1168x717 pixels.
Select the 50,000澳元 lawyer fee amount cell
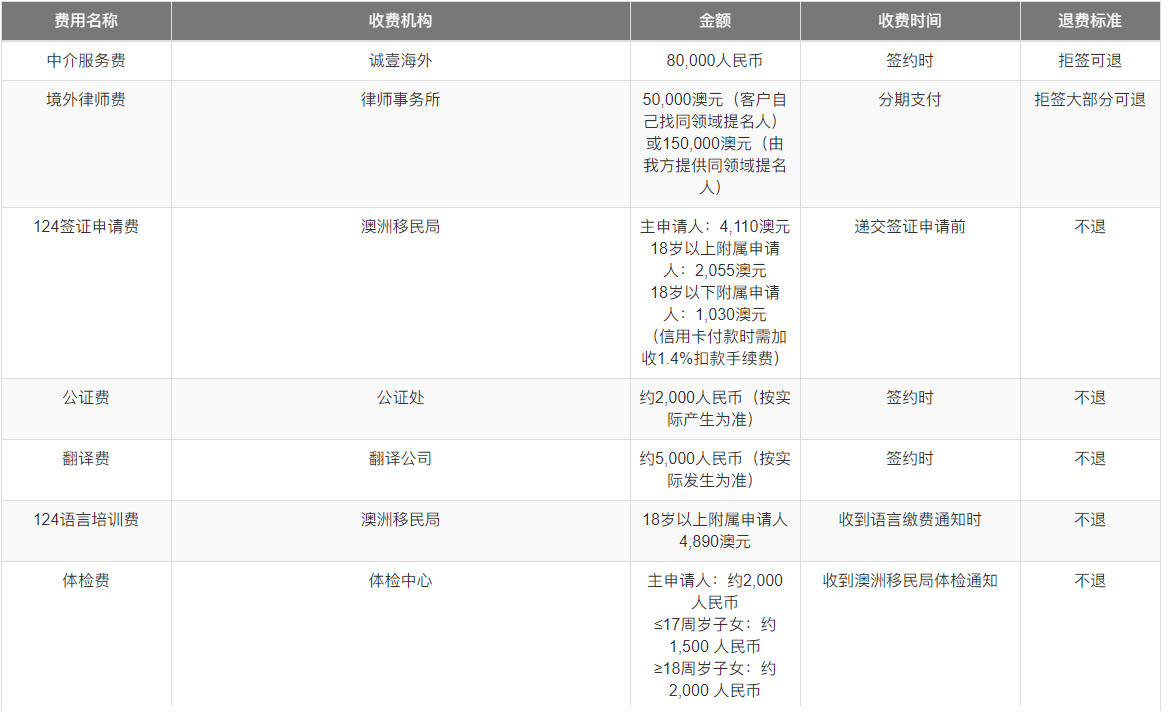[715, 144]
